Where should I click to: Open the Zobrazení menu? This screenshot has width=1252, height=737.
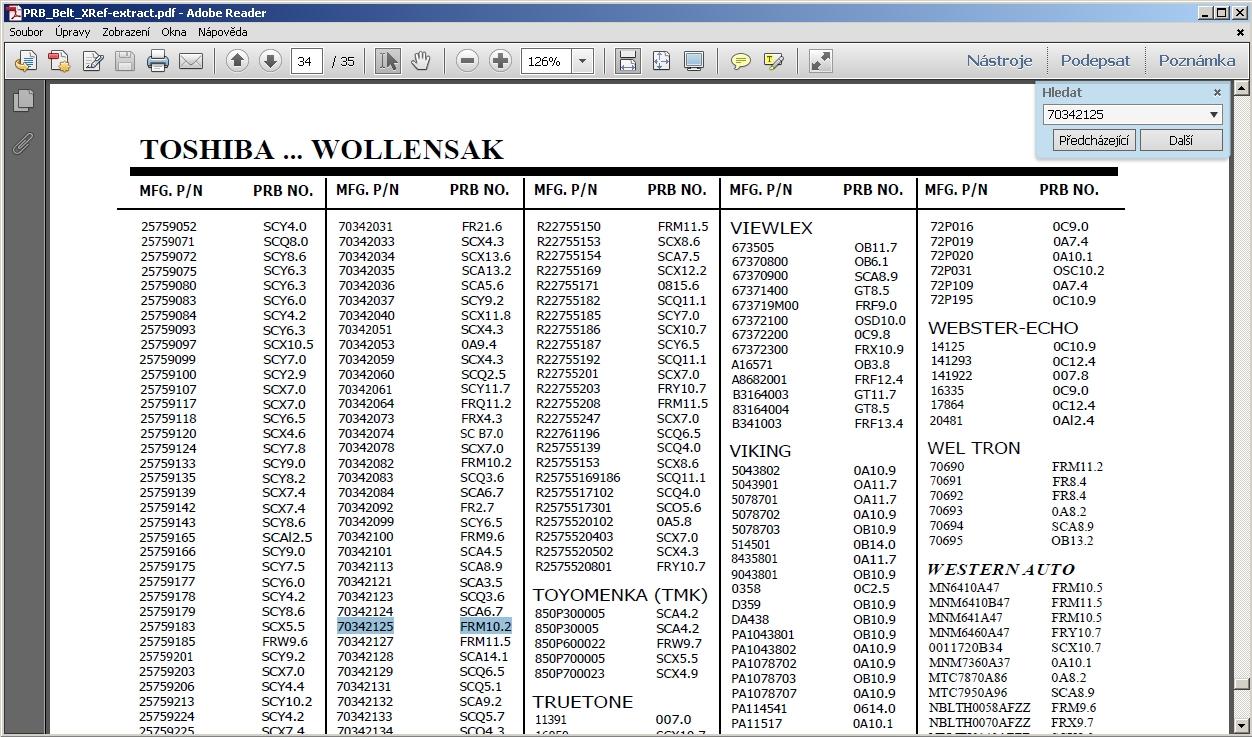[x=126, y=32]
